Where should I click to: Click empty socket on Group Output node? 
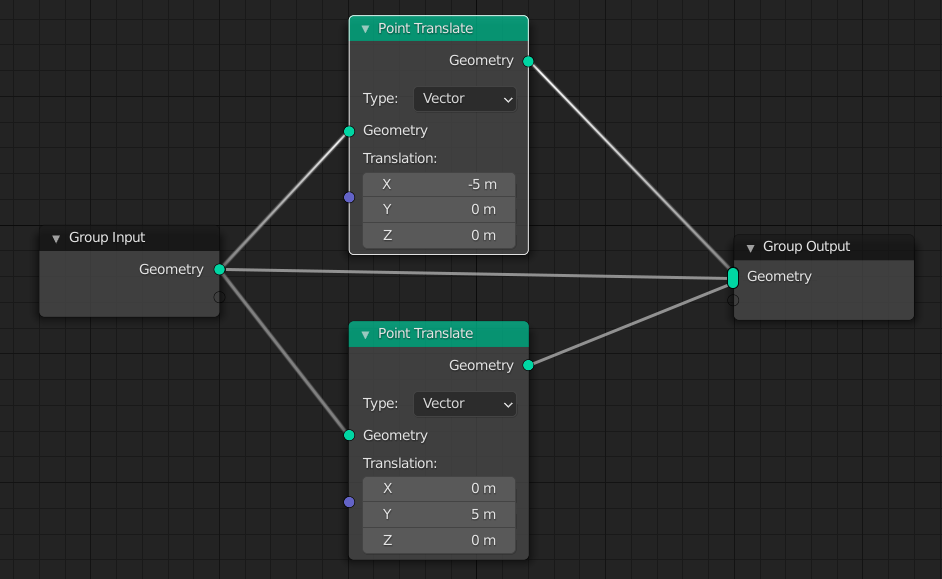[733, 300]
